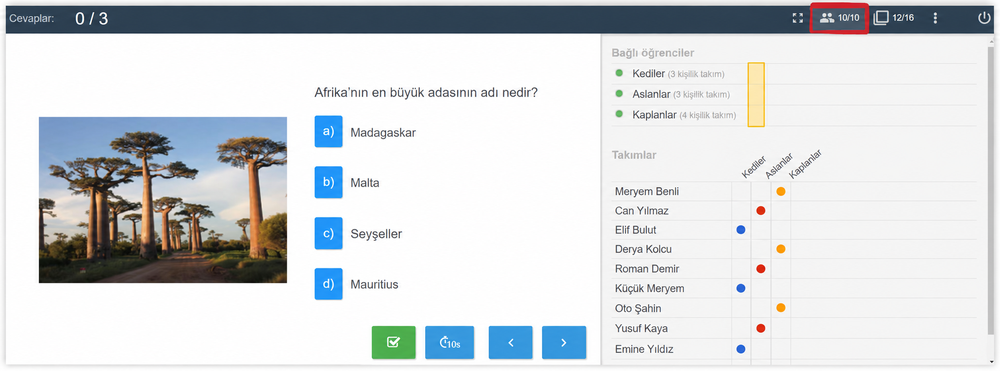Go to previous question arrow

pos(510,342)
